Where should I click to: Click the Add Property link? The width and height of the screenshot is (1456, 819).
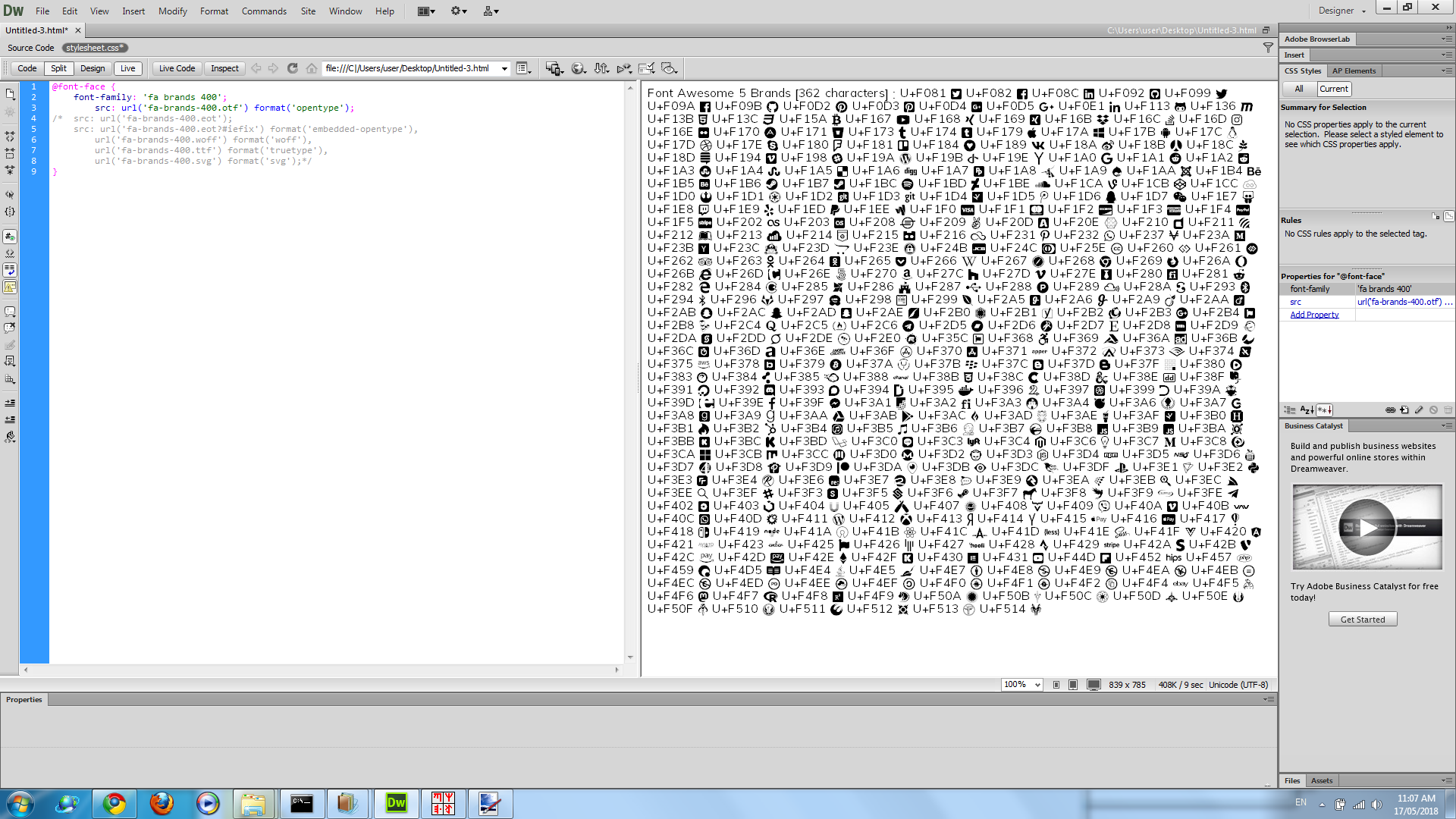coord(1314,315)
